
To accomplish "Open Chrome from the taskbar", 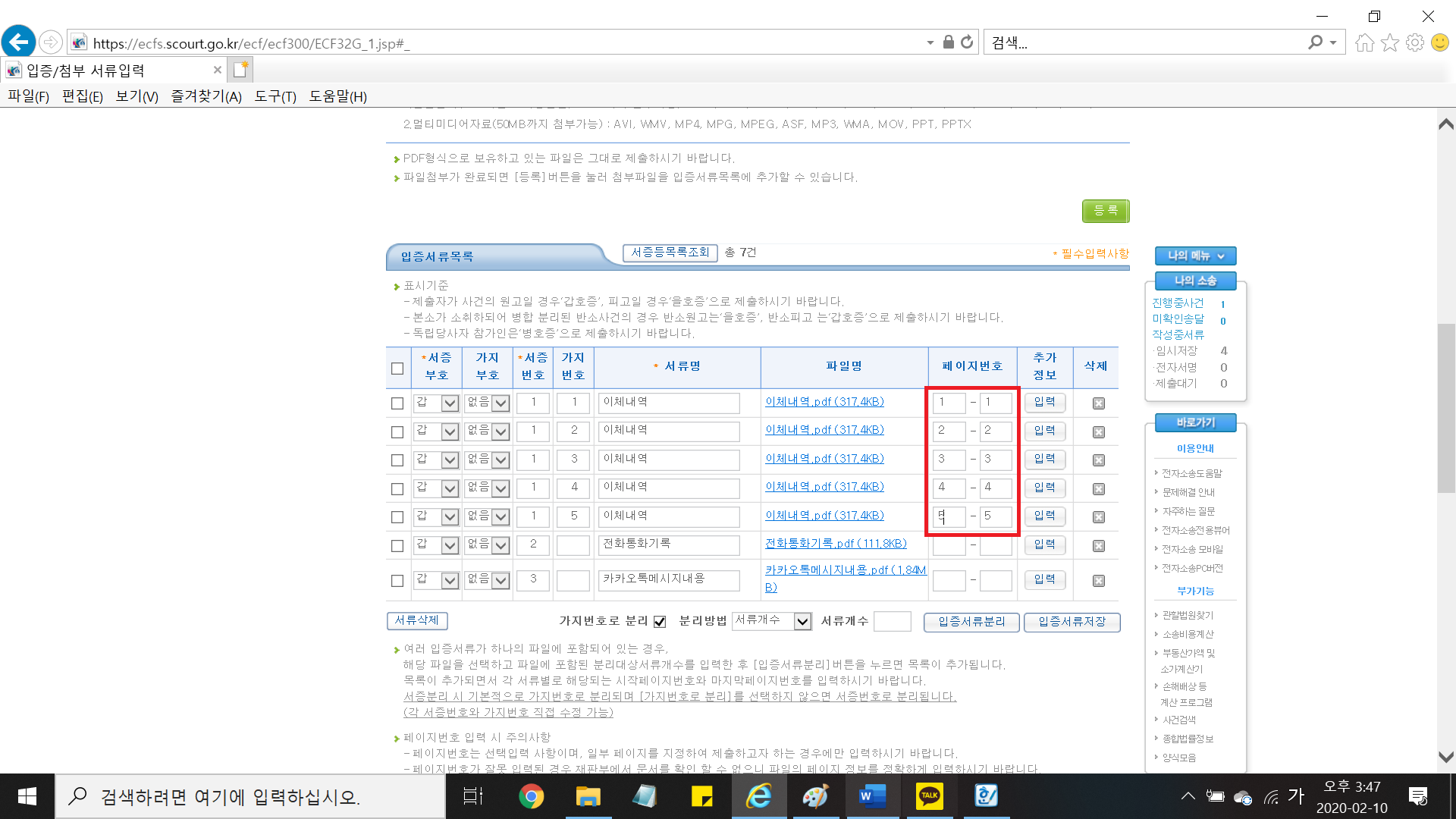I will tap(531, 796).
